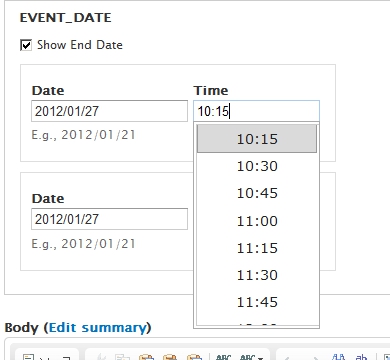Click the start Time input field
The image size is (390, 360).
coord(256,111)
